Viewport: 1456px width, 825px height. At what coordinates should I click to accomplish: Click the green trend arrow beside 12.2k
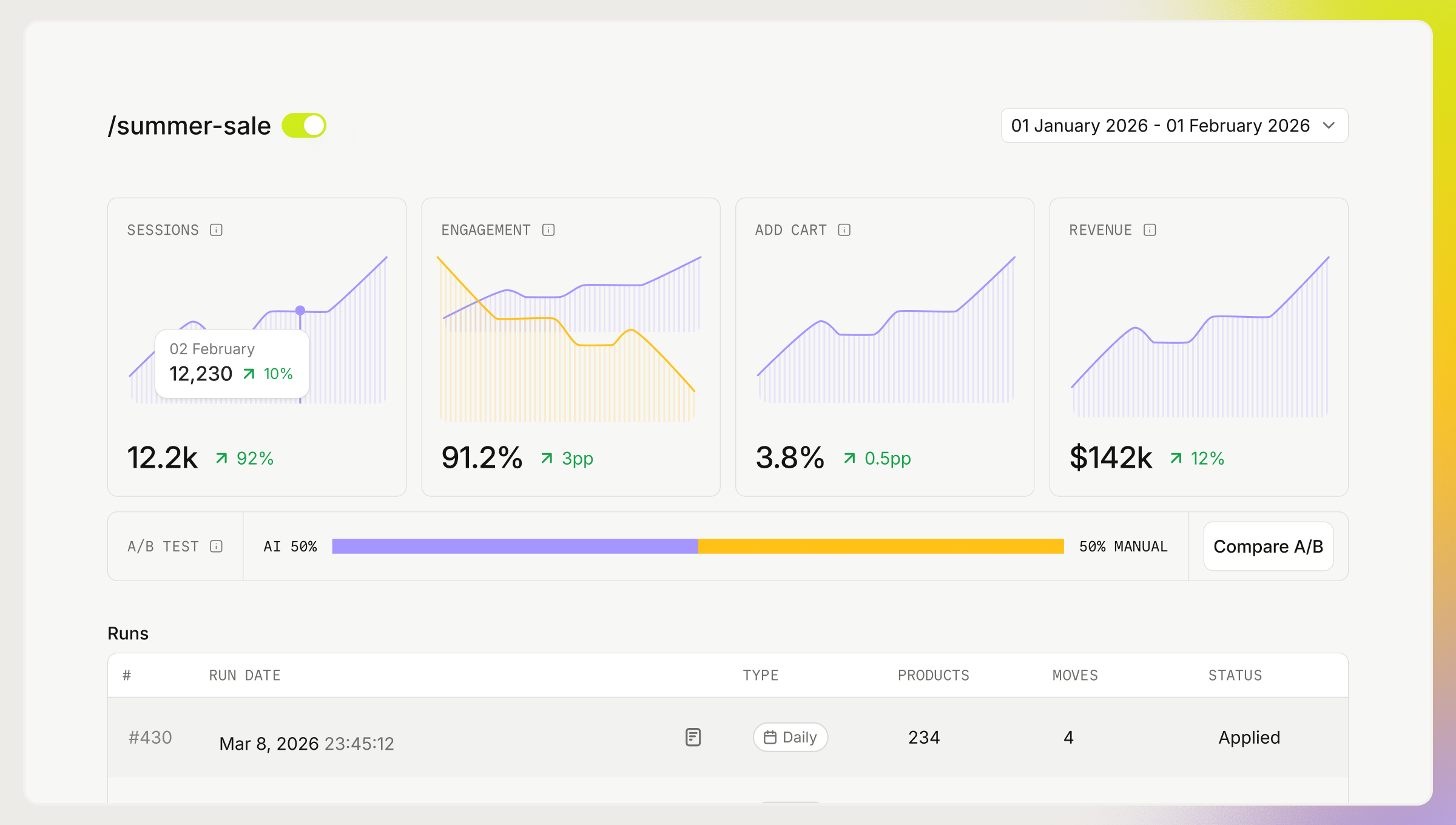(x=222, y=457)
